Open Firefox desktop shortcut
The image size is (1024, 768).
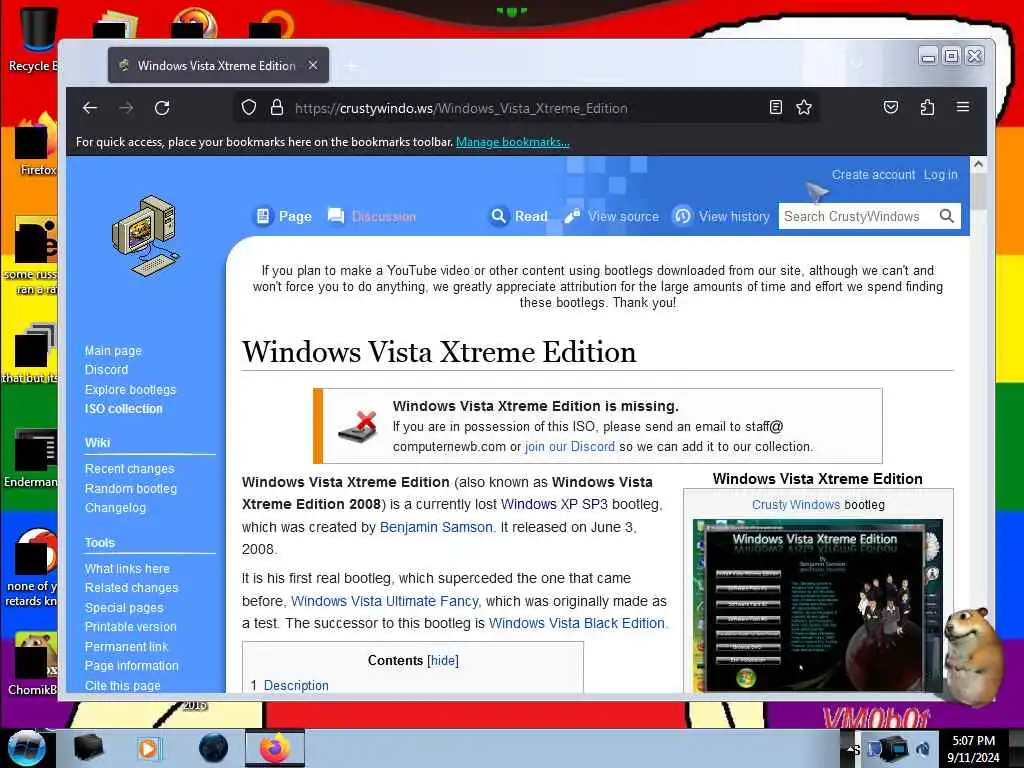[34, 145]
